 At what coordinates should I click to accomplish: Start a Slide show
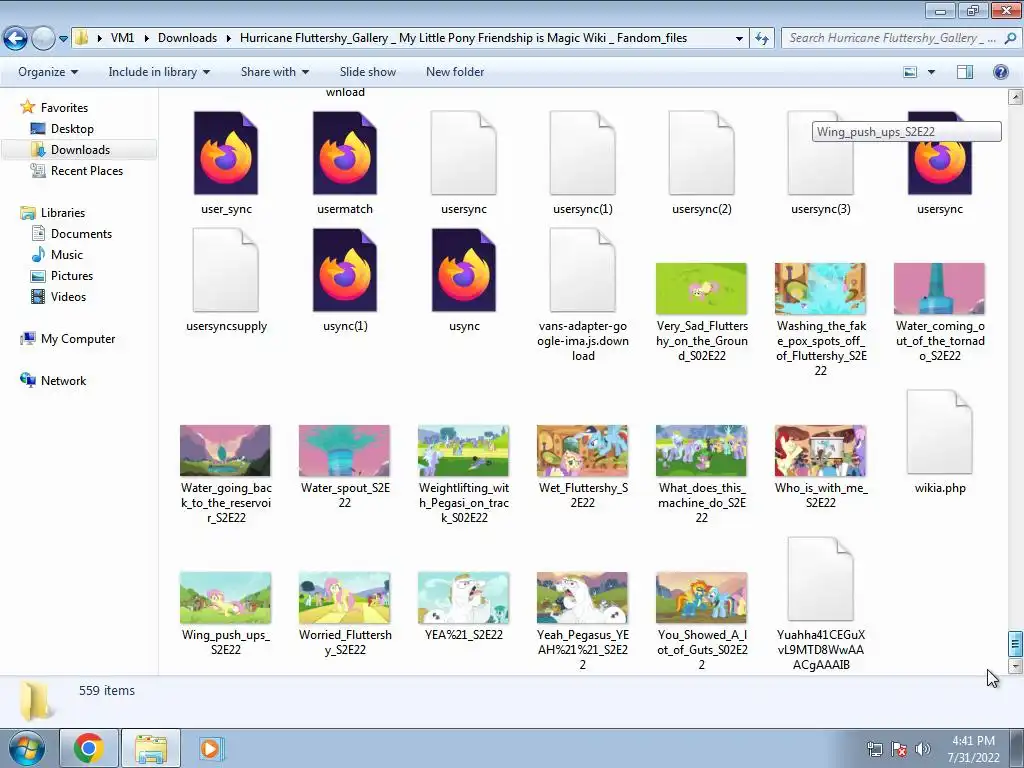click(x=368, y=72)
